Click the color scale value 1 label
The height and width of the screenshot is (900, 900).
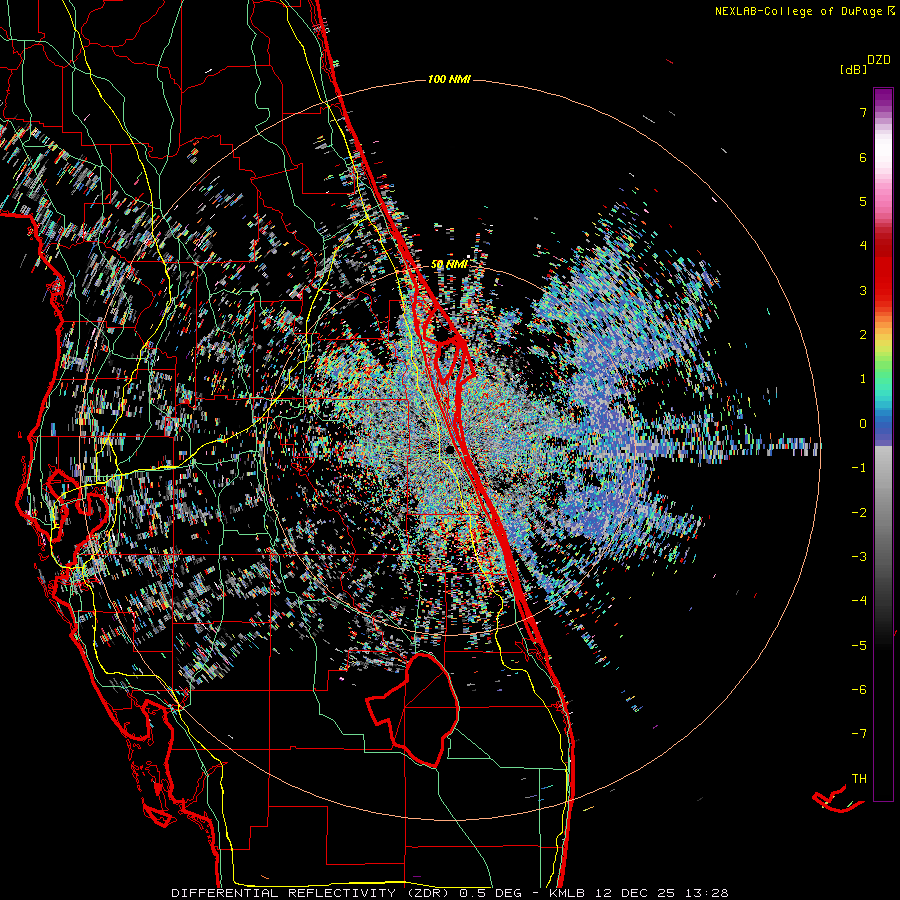point(863,379)
